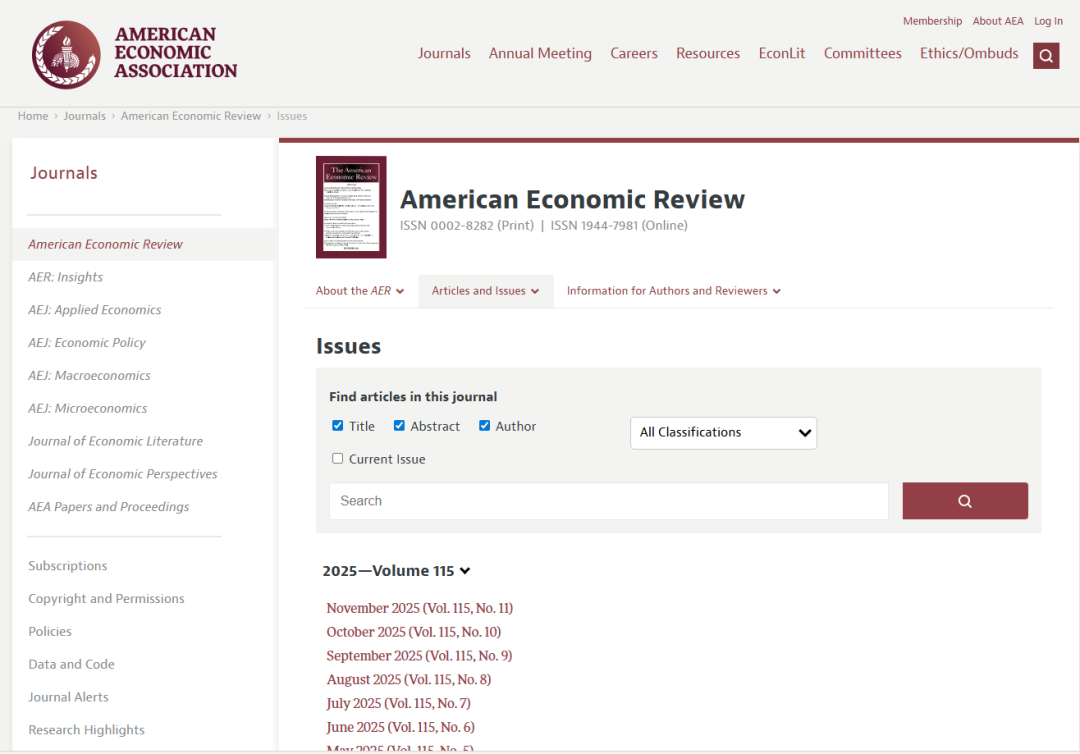Expand Information for Authors and Reviewers
Image resolution: width=1080 pixels, height=754 pixels.
(673, 291)
